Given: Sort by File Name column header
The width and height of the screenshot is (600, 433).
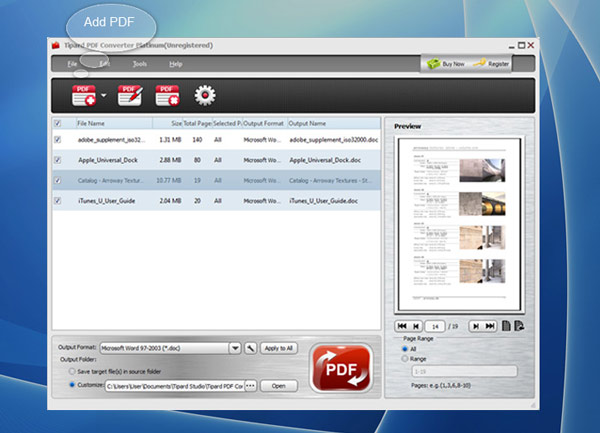Looking at the screenshot, I should (x=114, y=123).
